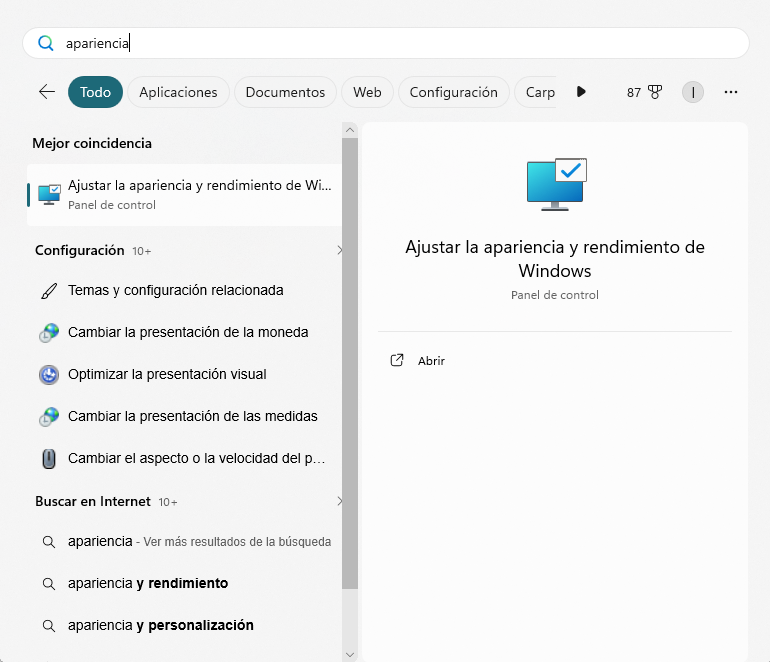Select the Todo filter tab
Viewport: 770px width, 662px height.
[95, 92]
